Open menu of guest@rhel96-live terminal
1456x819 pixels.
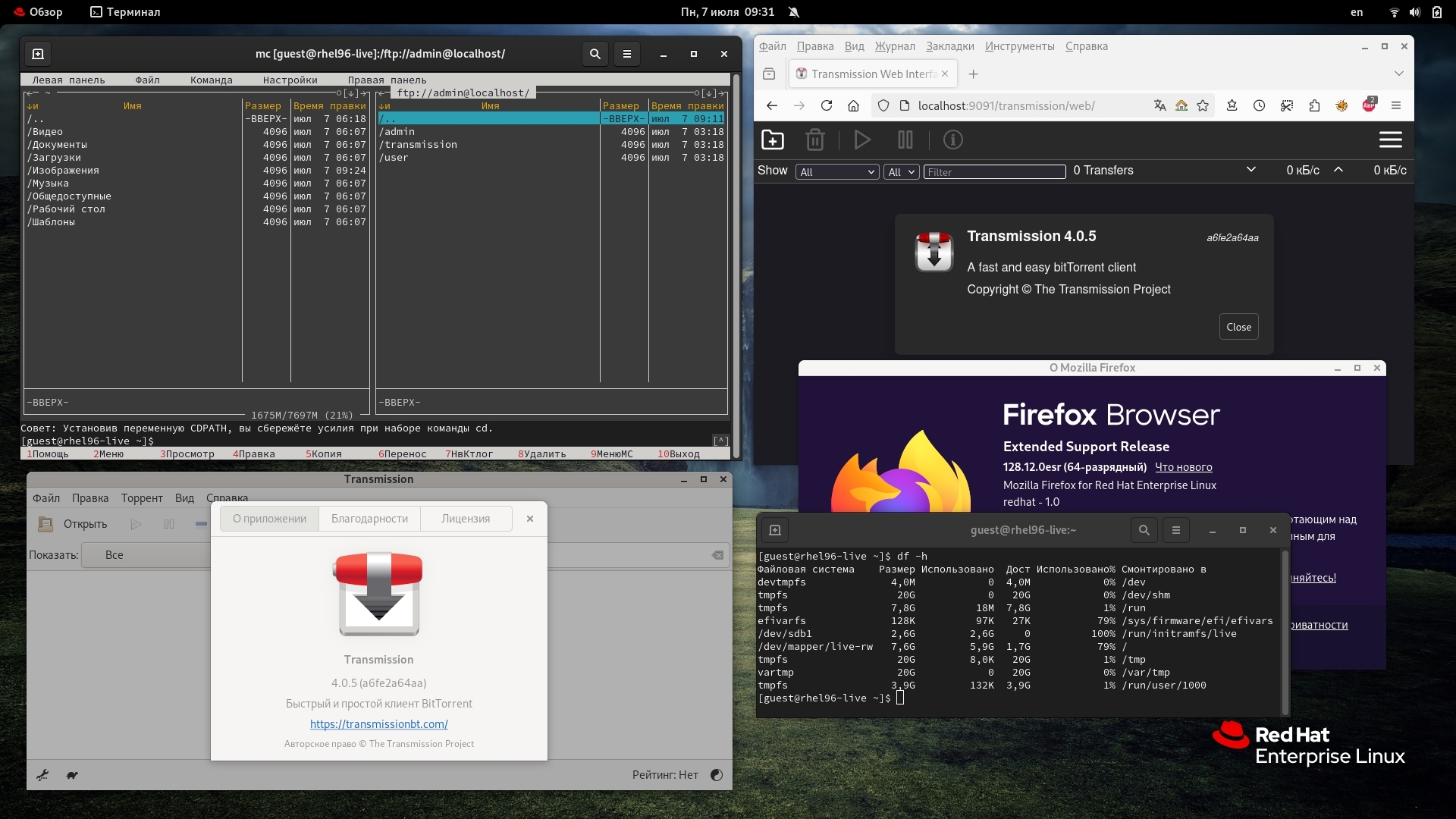[1176, 530]
